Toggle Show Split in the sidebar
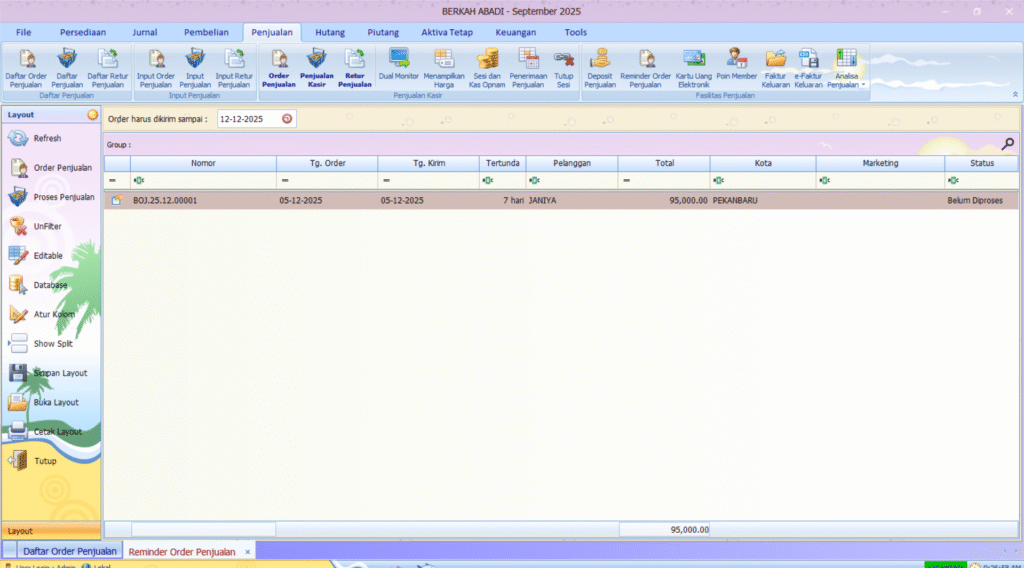This screenshot has width=1024, height=568. click(x=52, y=344)
